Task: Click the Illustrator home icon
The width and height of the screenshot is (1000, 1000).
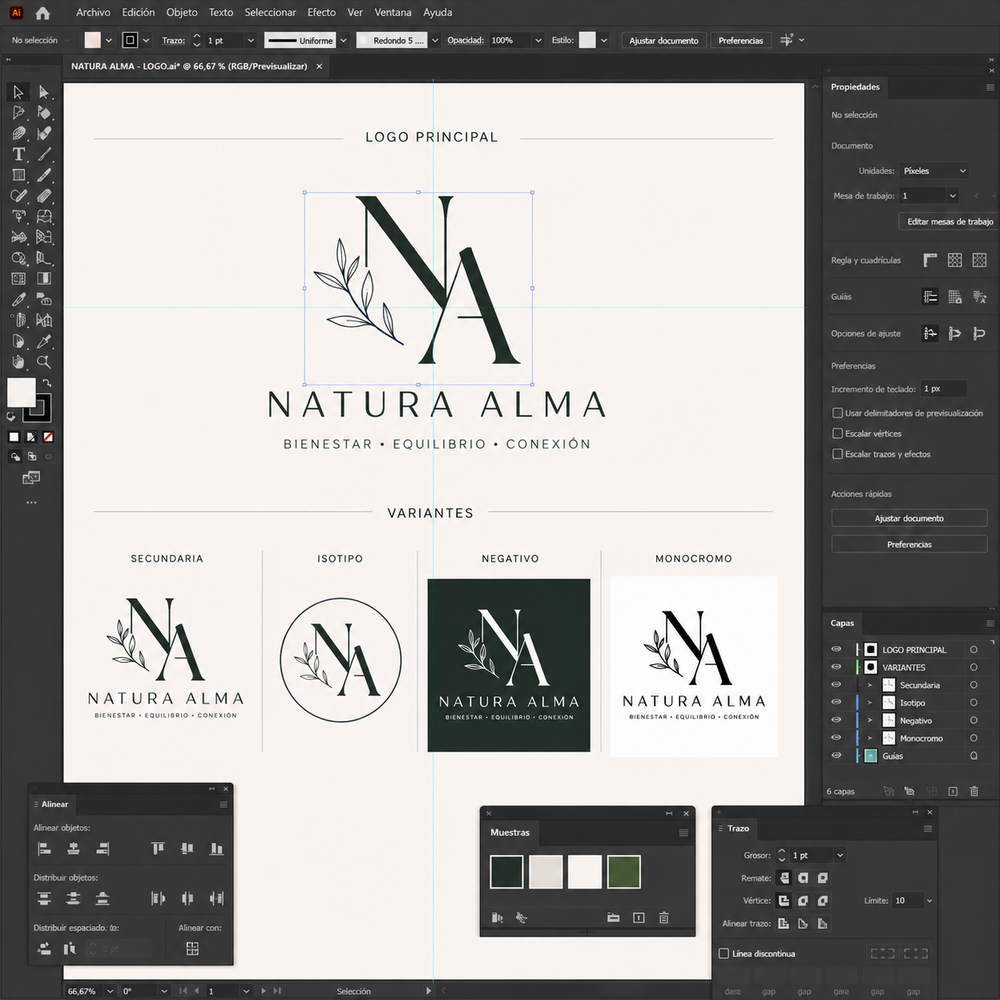Action: click(x=43, y=13)
